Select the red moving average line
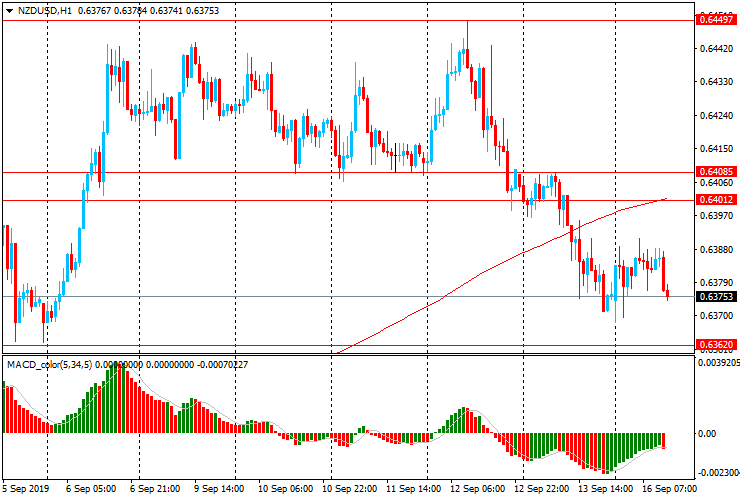This screenshot has width=740, height=500. (500, 258)
